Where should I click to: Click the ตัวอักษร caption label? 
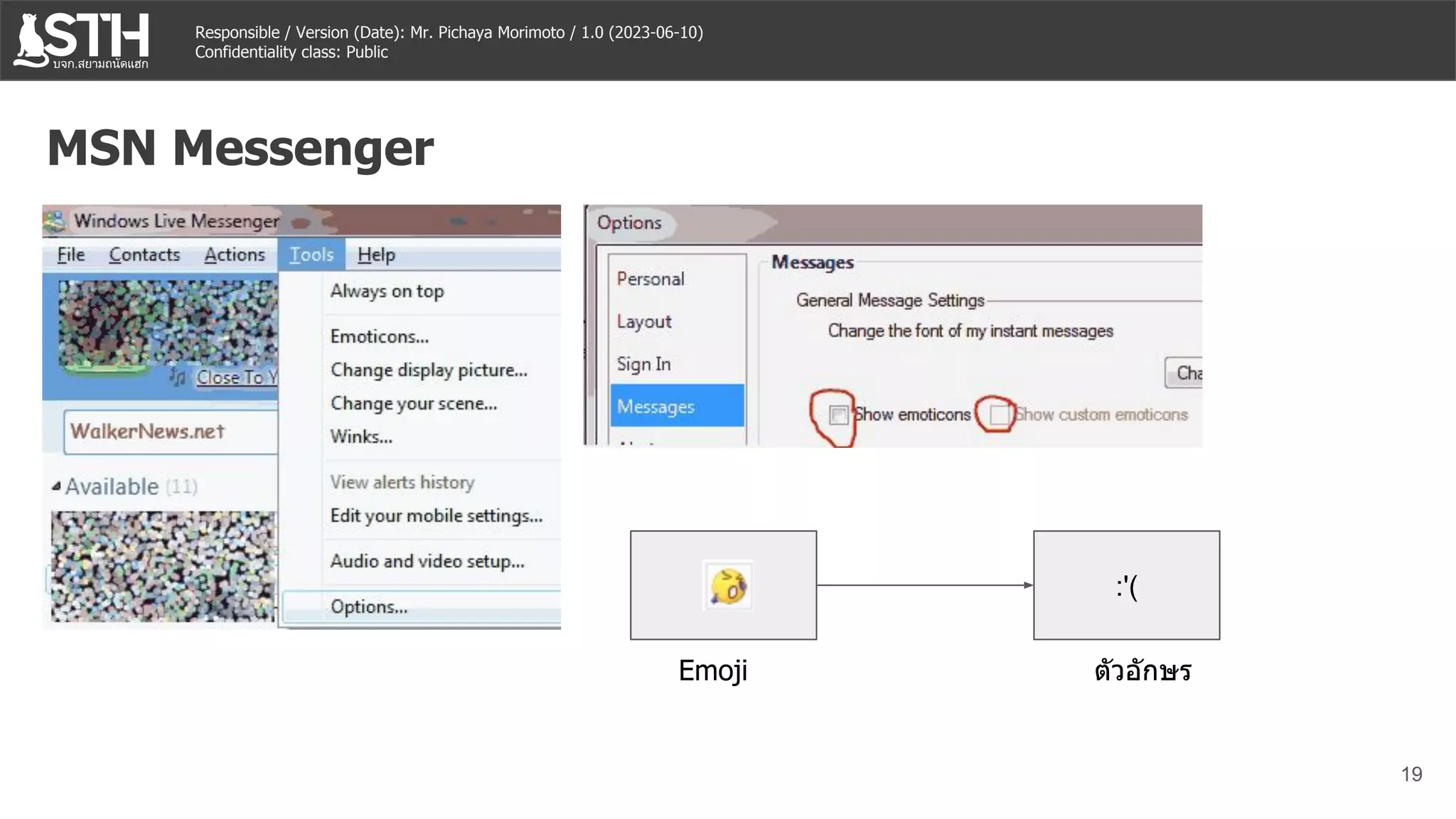coord(1143,670)
